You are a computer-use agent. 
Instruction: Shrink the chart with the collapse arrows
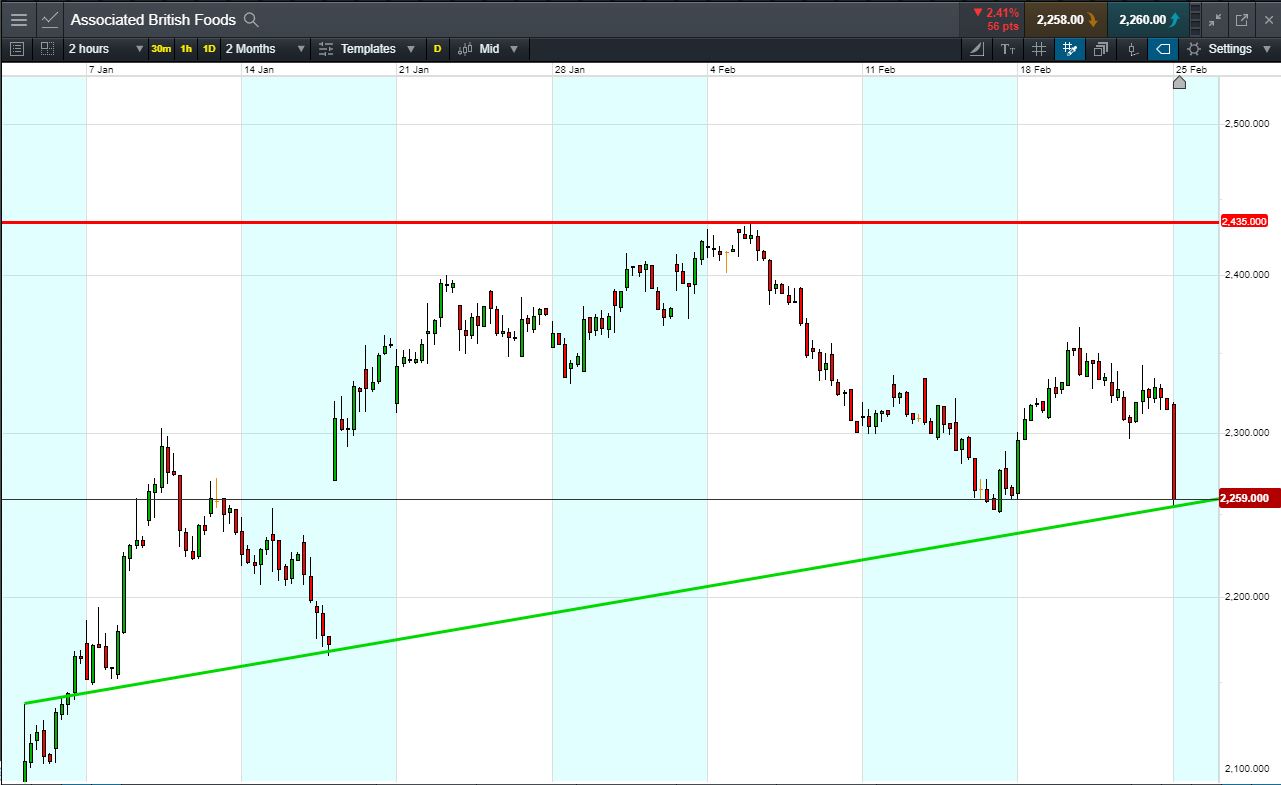tap(1216, 19)
